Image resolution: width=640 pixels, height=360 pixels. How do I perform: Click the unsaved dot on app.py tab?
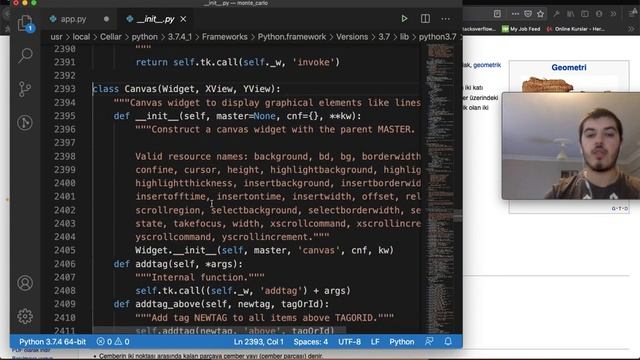pos(106,19)
